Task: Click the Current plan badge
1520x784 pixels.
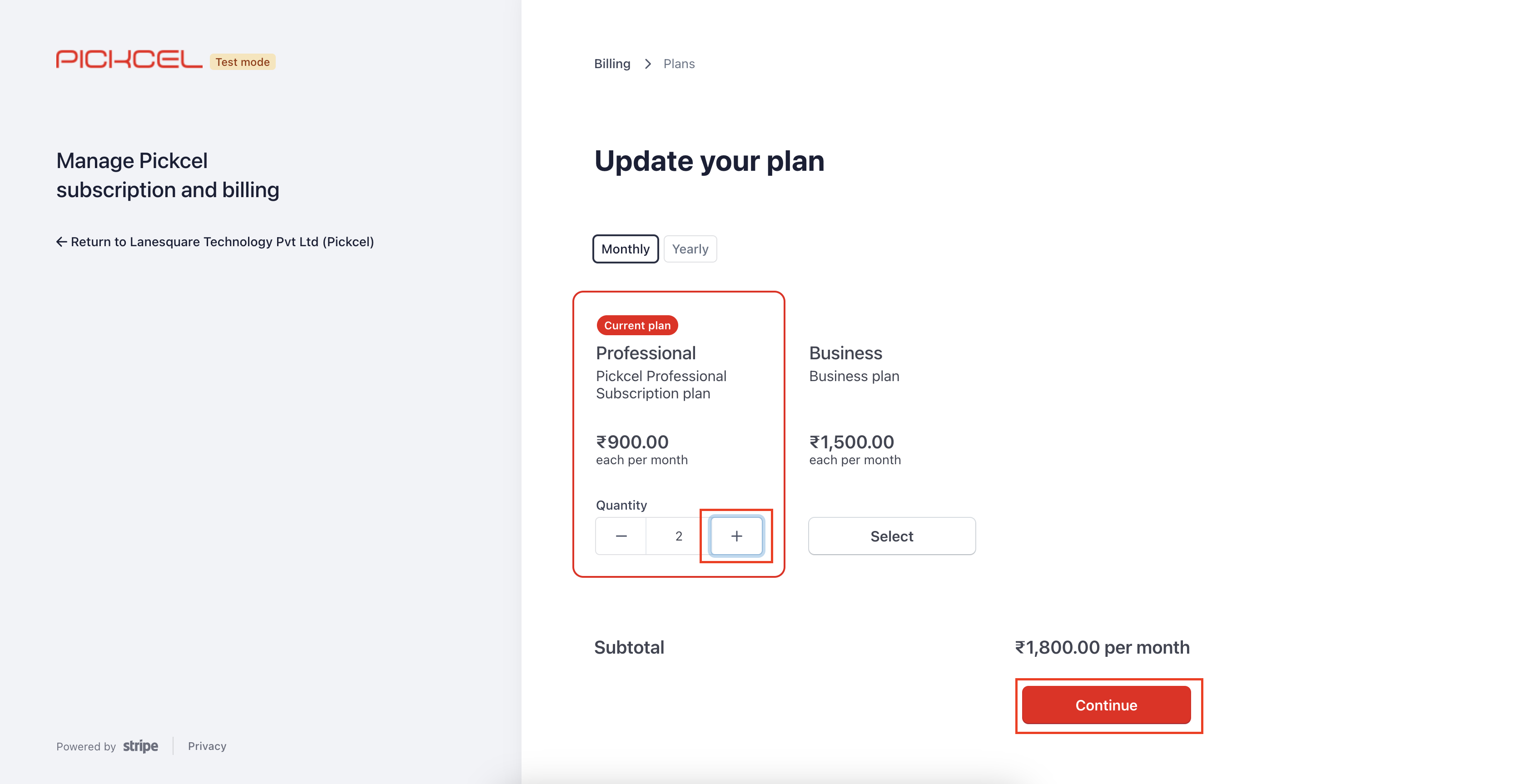Action: (637, 326)
